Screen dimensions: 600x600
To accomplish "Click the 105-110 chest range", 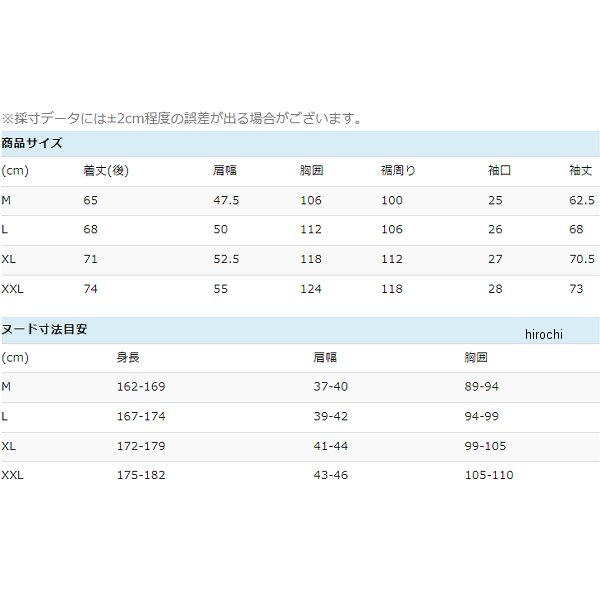I will click(488, 475).
